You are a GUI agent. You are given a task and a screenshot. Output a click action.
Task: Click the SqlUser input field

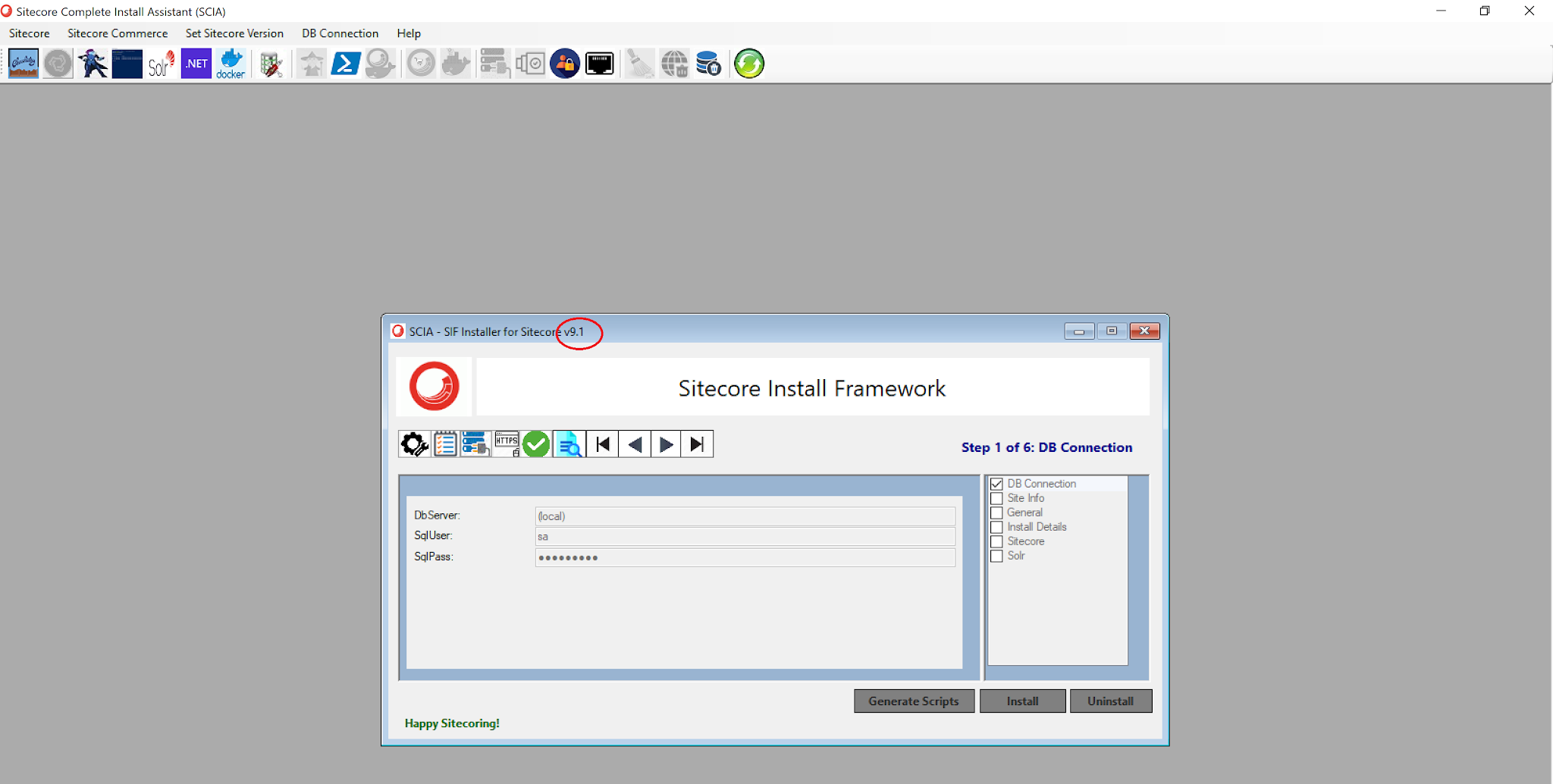tap(745, 537)
